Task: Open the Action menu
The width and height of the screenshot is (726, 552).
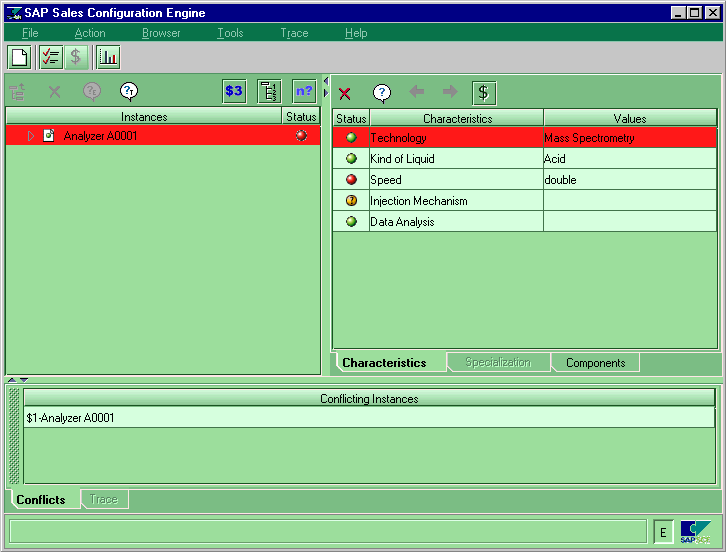Action: pyautogui.click(x=90, y=33)
